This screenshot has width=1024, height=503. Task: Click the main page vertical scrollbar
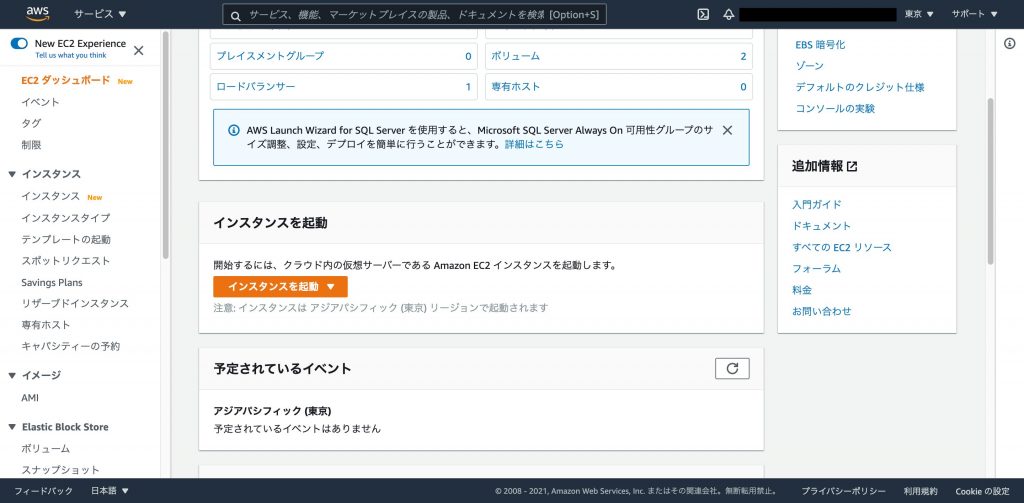tap(990, 181)
